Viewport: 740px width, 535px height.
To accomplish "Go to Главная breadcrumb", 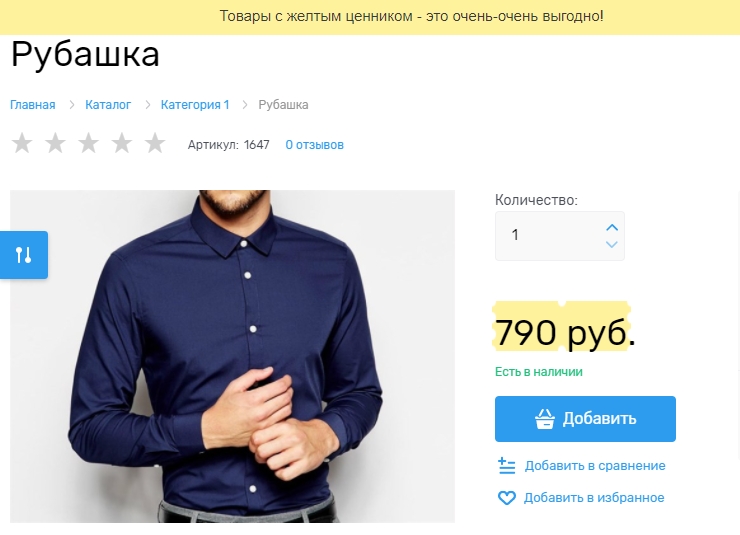I will click(x=33, y=105).
